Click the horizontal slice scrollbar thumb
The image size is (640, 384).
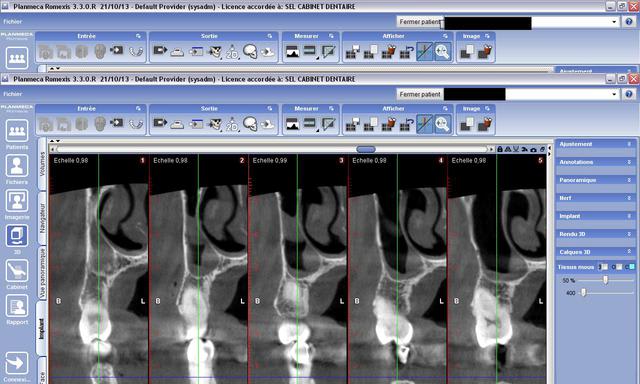(366, 149)
